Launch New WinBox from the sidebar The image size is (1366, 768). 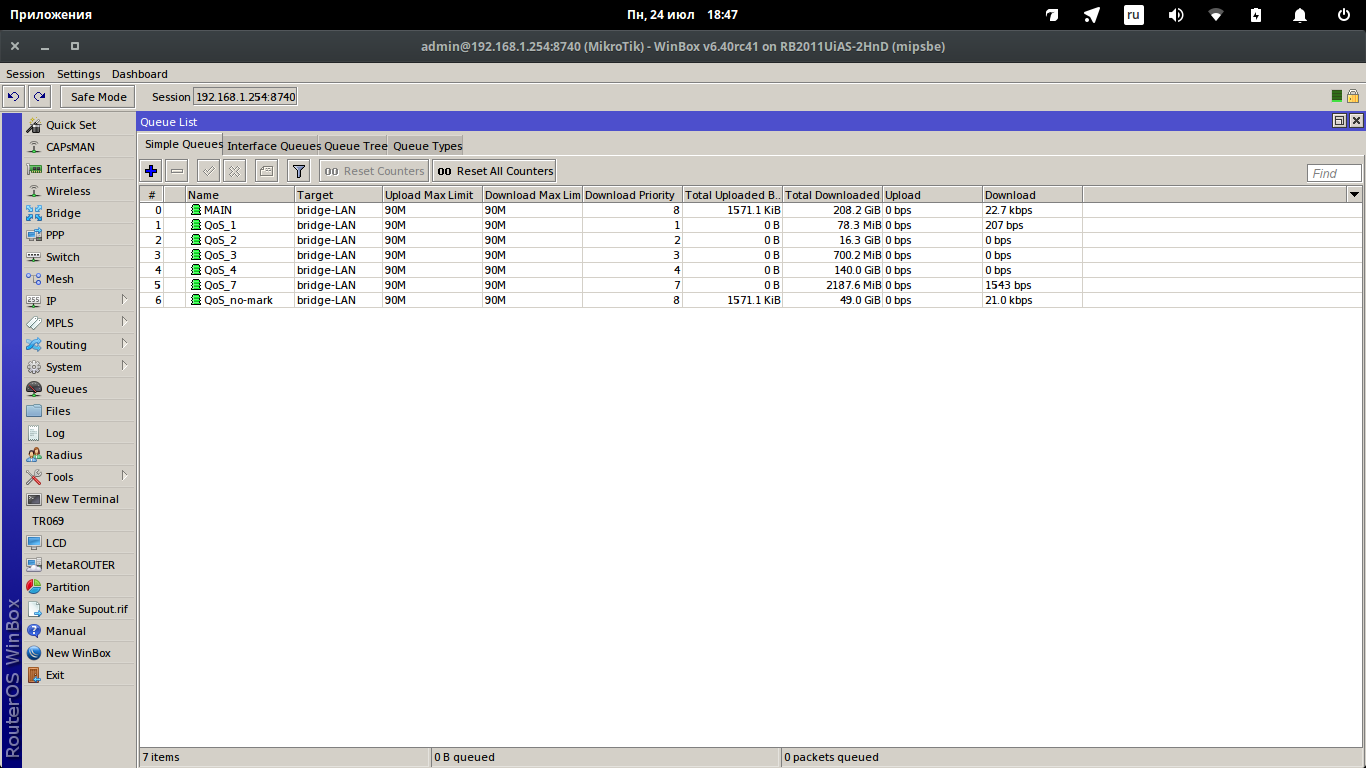click(79, 653)
